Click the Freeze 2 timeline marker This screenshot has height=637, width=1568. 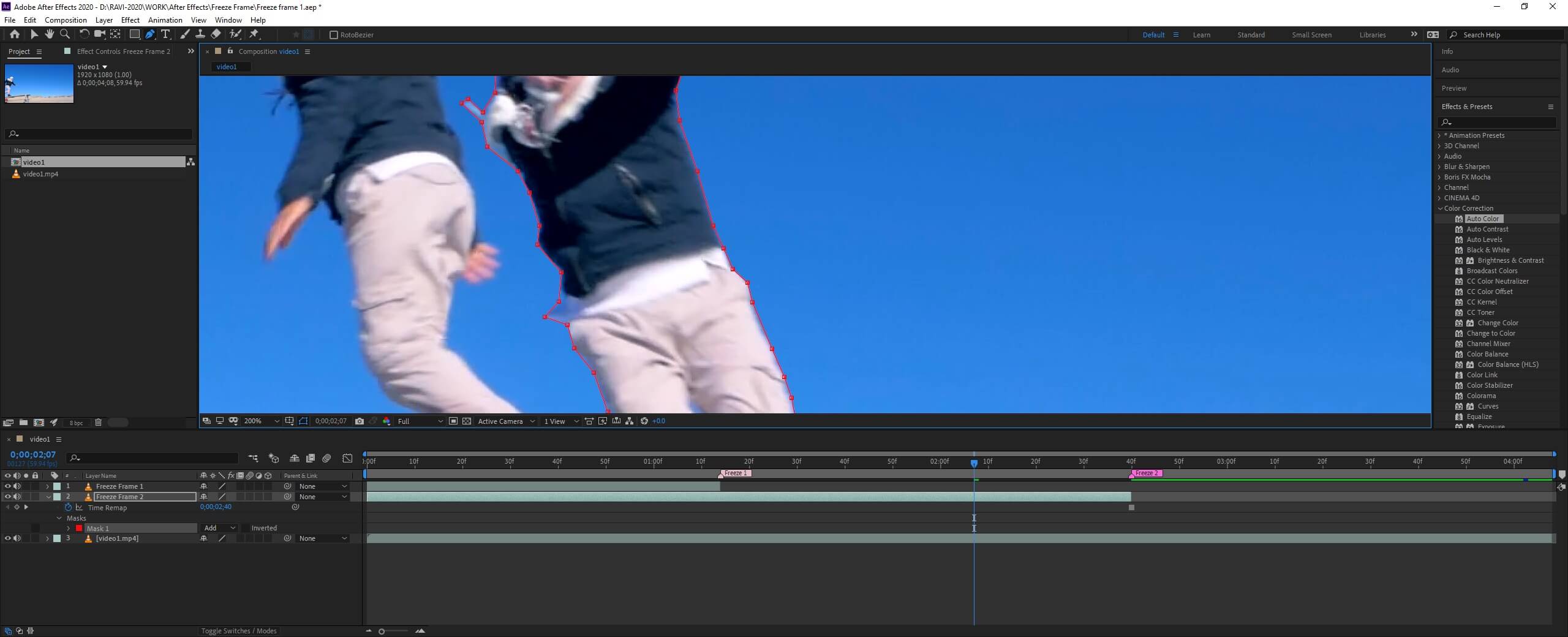[1146, 473]
